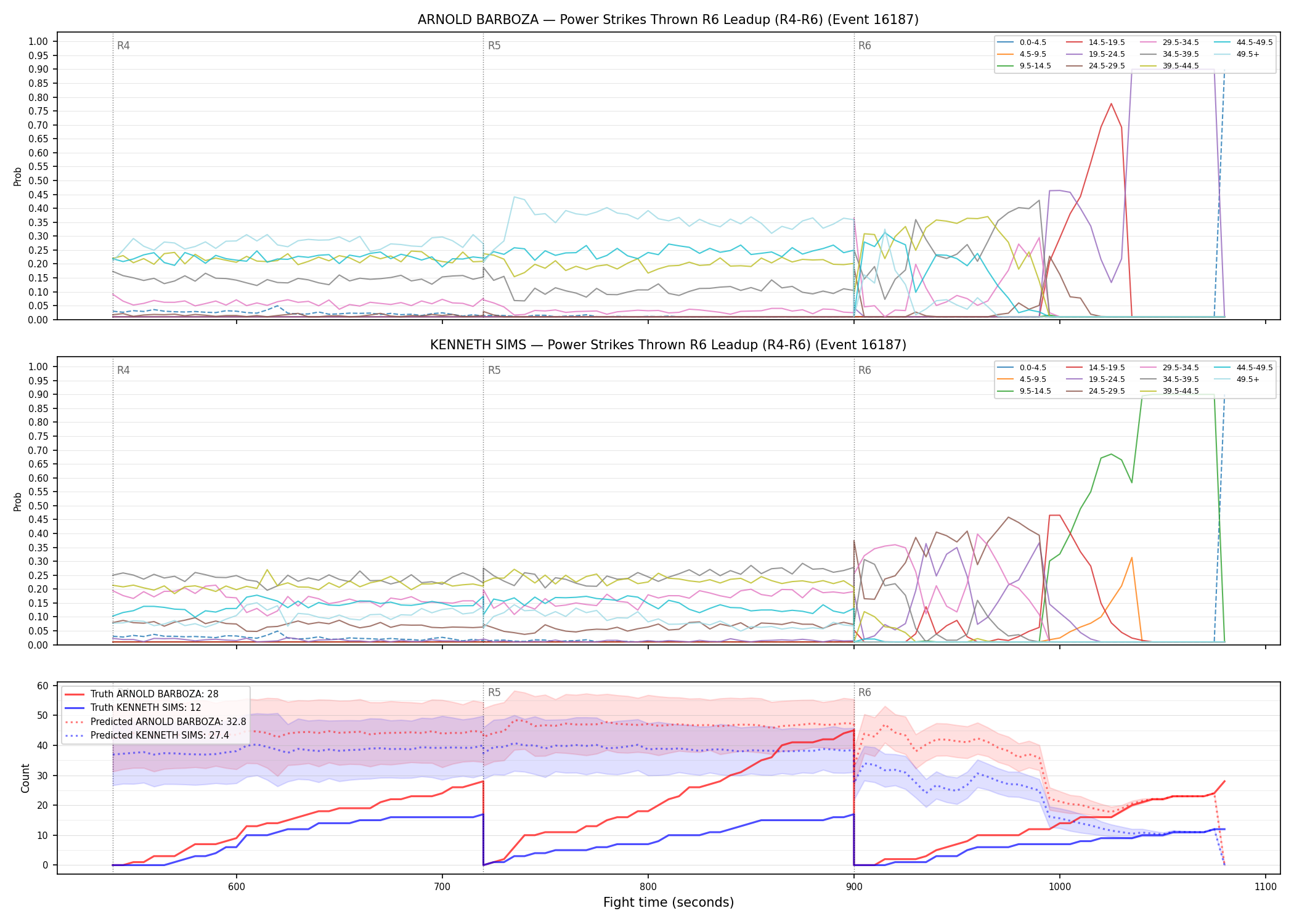
Task: Click the ARNOLD BARBOZA Power Strikes chart title
Action: (x=668, y=20)
